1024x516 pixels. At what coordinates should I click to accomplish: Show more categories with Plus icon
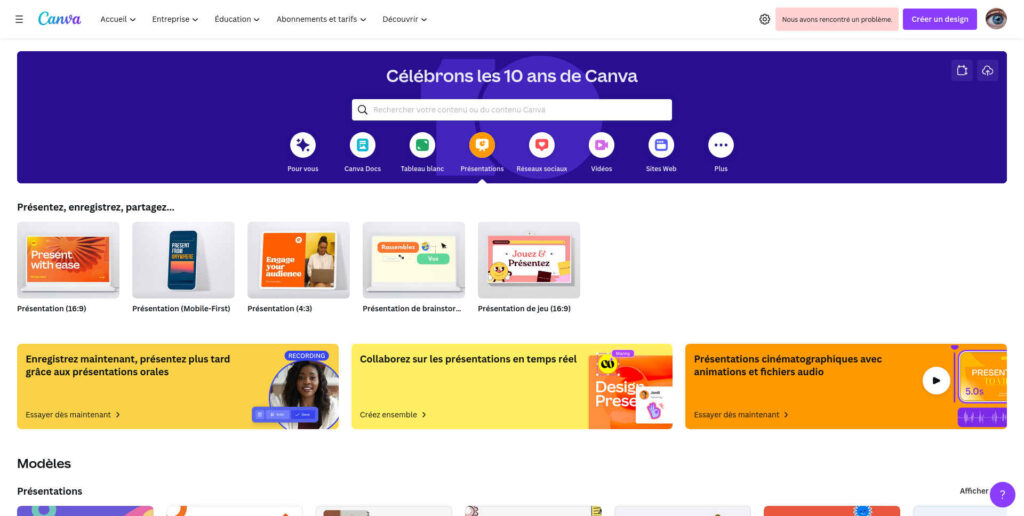click(721, 145)
